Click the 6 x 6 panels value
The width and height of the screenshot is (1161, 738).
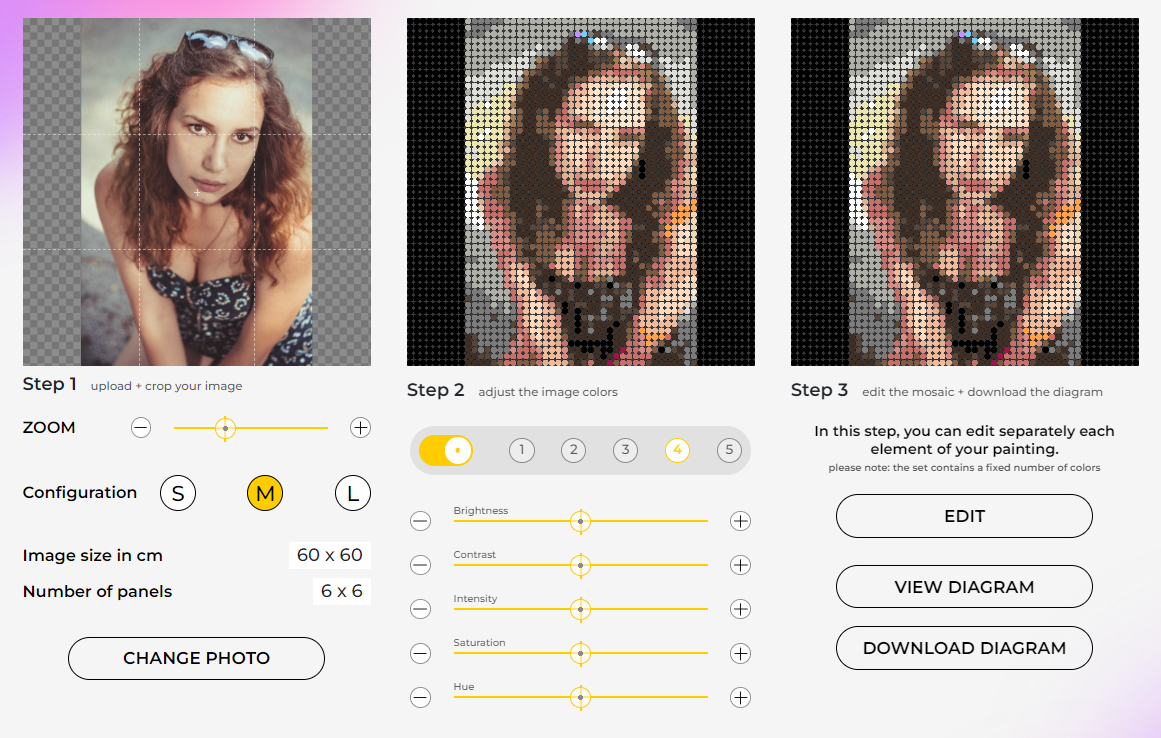point(341,591)
